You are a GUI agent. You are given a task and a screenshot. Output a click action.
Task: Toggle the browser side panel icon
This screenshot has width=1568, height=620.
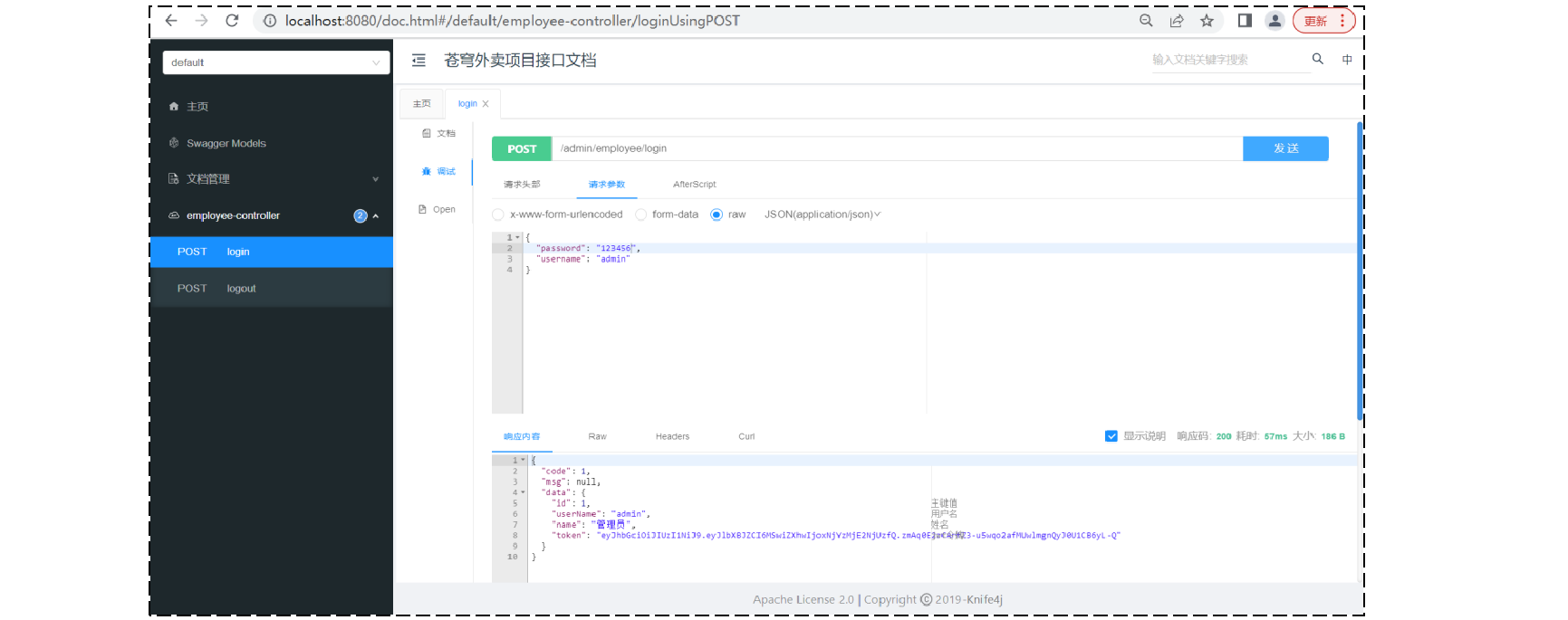point(1245,21)
